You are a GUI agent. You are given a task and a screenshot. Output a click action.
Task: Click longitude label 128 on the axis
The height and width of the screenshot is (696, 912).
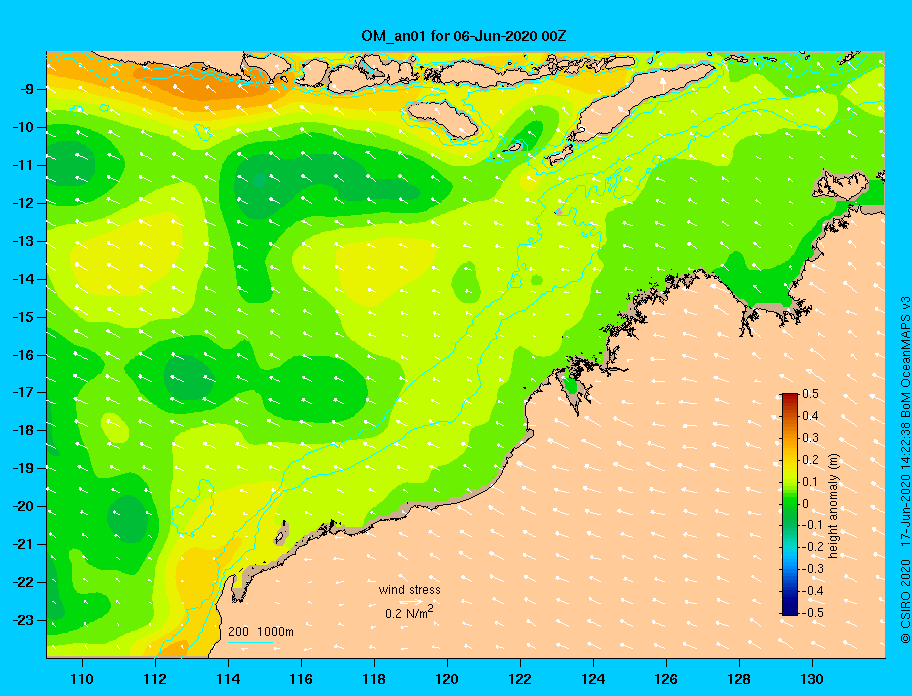click(x=739, y=679)
